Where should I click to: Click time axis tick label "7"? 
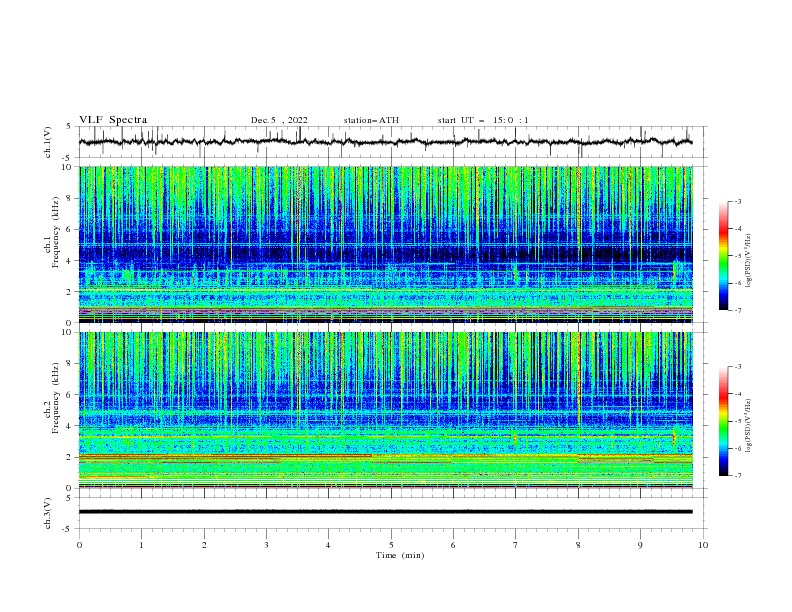516,545
